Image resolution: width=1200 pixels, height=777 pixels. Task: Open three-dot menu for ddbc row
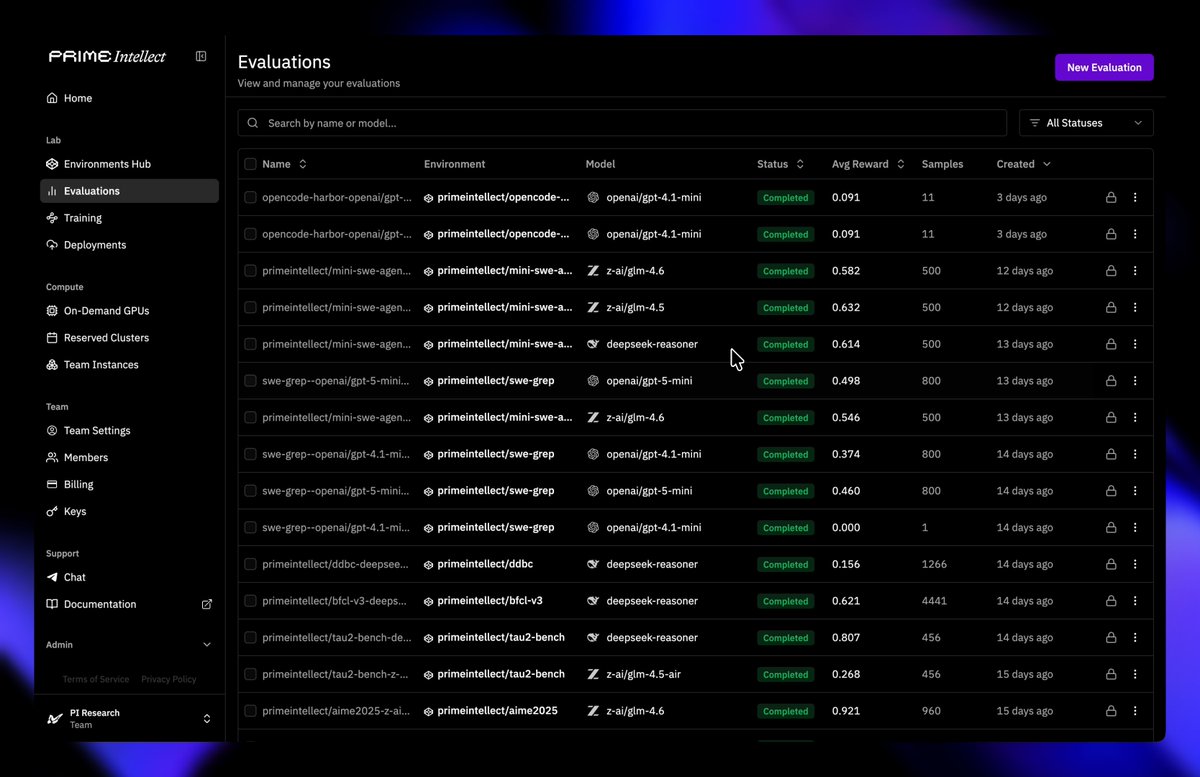tap(1135, 564)
